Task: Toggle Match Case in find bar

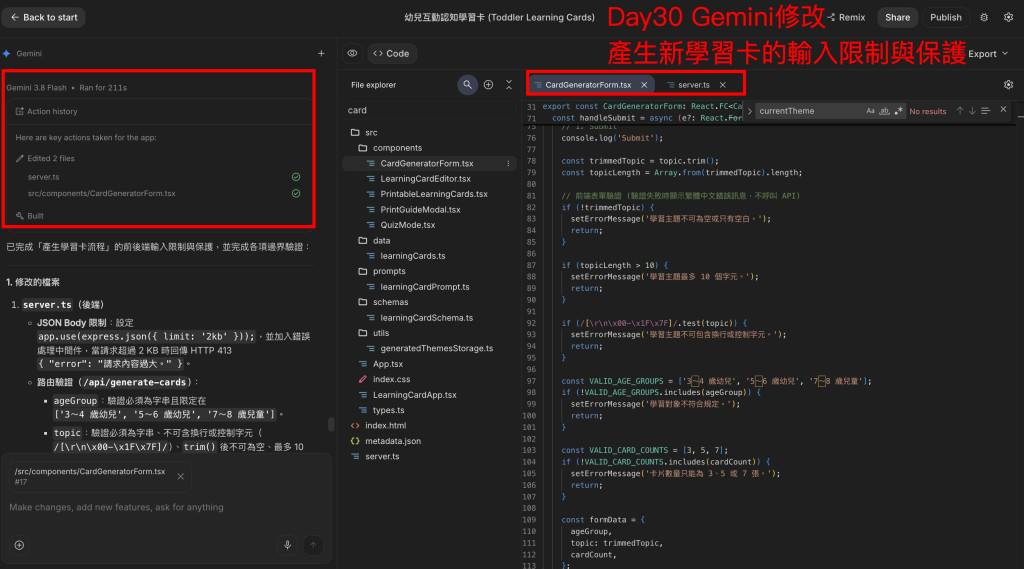Action: point(871,111)
